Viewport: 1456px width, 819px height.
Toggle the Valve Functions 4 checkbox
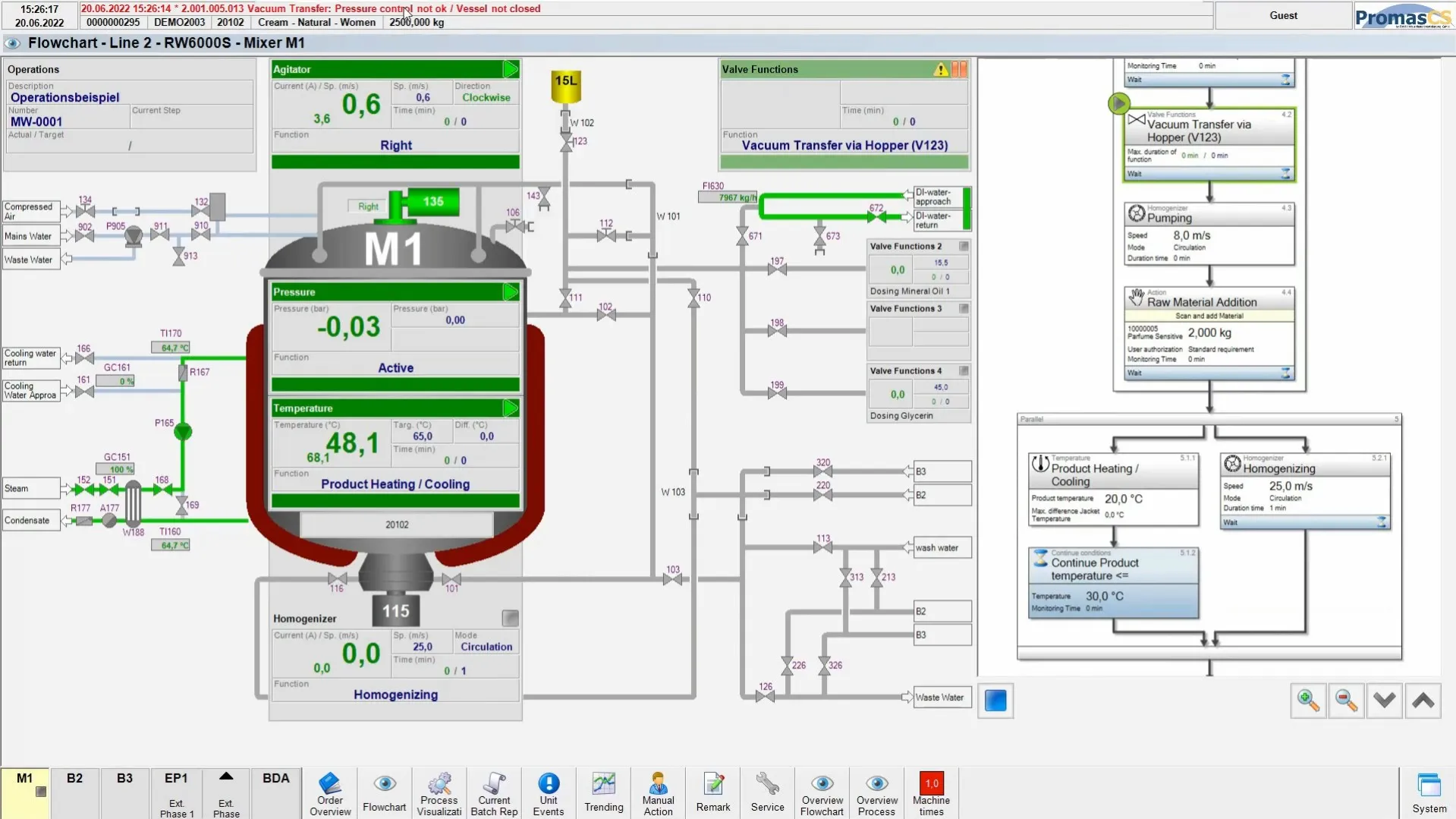tap(964, 371)
